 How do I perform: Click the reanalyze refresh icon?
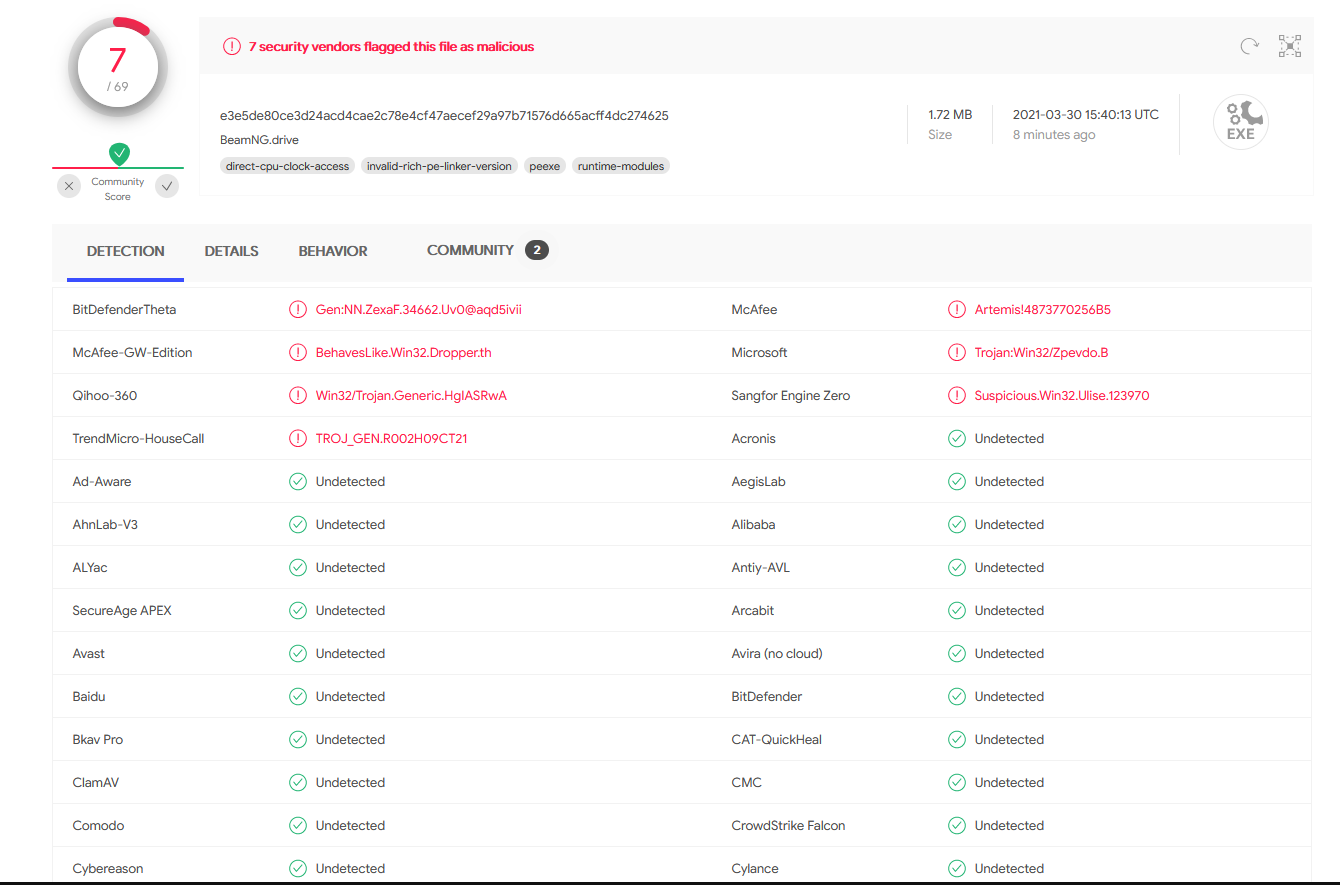point(1249,46)
